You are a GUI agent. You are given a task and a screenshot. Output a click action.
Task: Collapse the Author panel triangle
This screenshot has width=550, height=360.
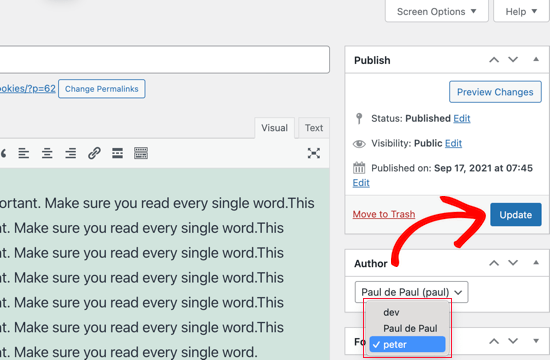[x=536, y=262]
